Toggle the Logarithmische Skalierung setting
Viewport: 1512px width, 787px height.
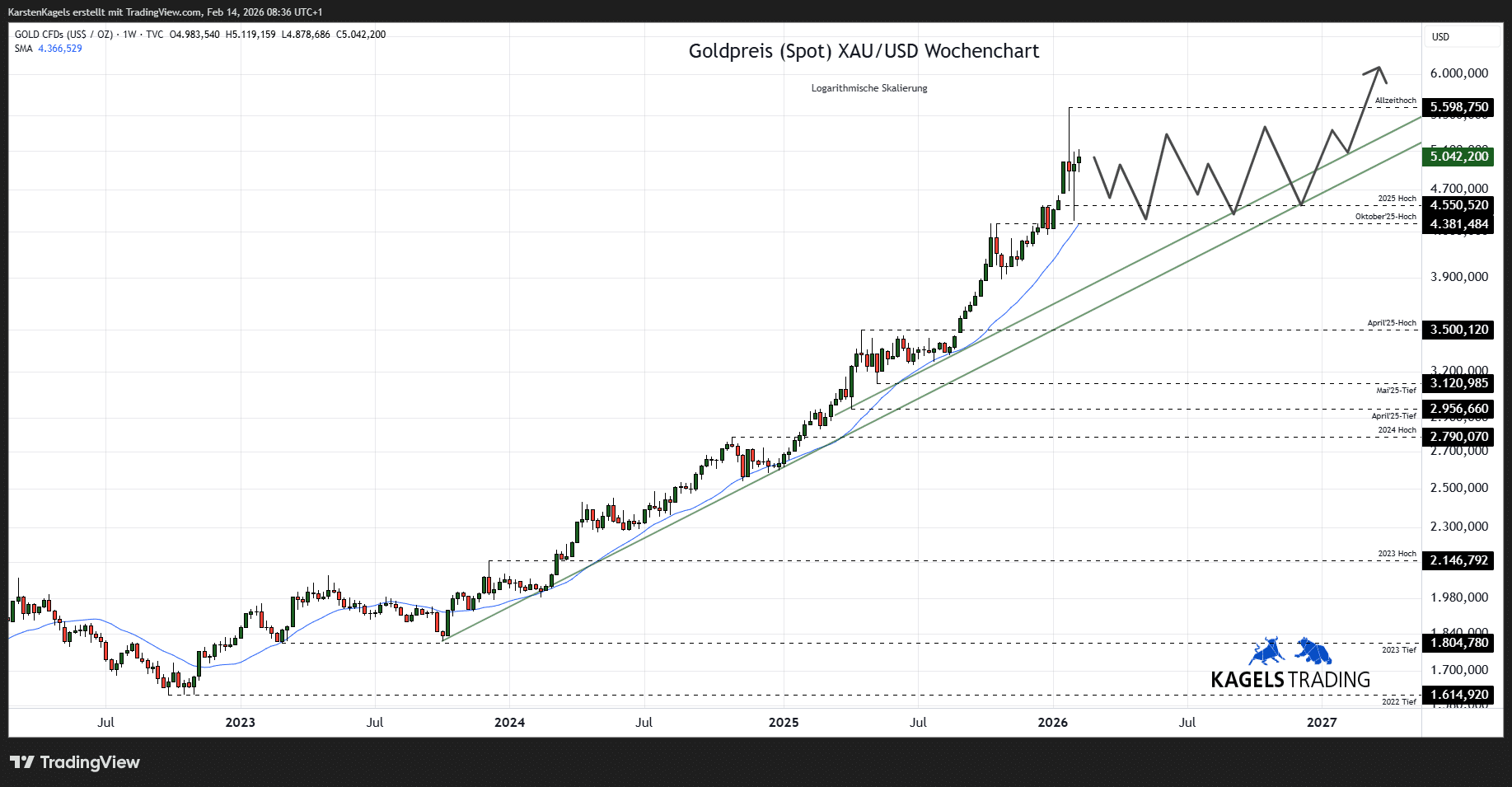(x=869, y=88)
